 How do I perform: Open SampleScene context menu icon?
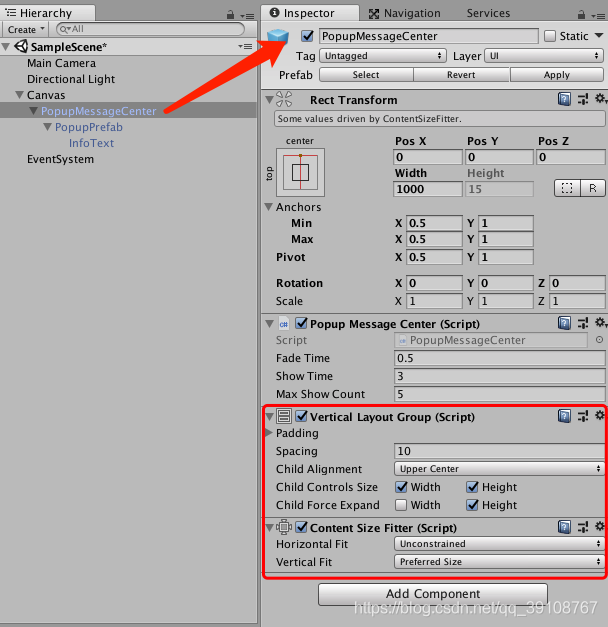[x=245, y=47]
